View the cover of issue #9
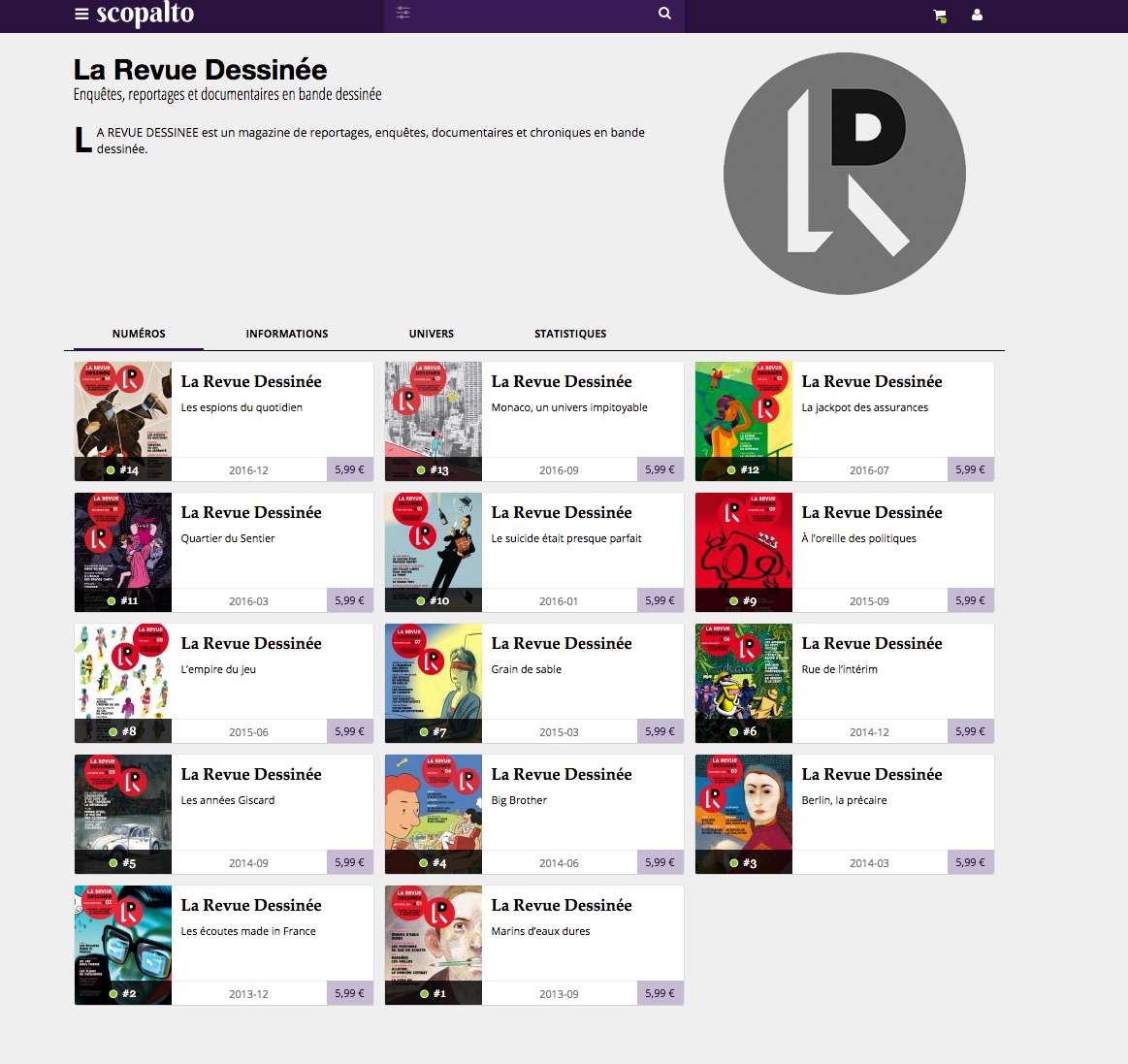The height and width of the screenshot is (1064, 1128). click(744, 552)
